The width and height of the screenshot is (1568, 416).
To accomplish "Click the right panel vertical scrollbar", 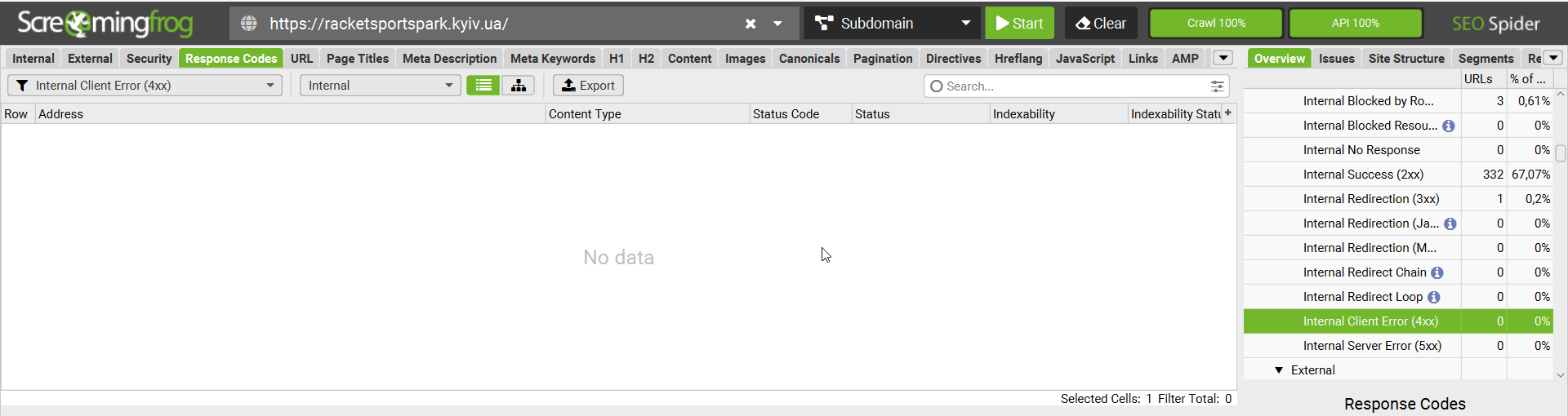I will pos(1561,153).
